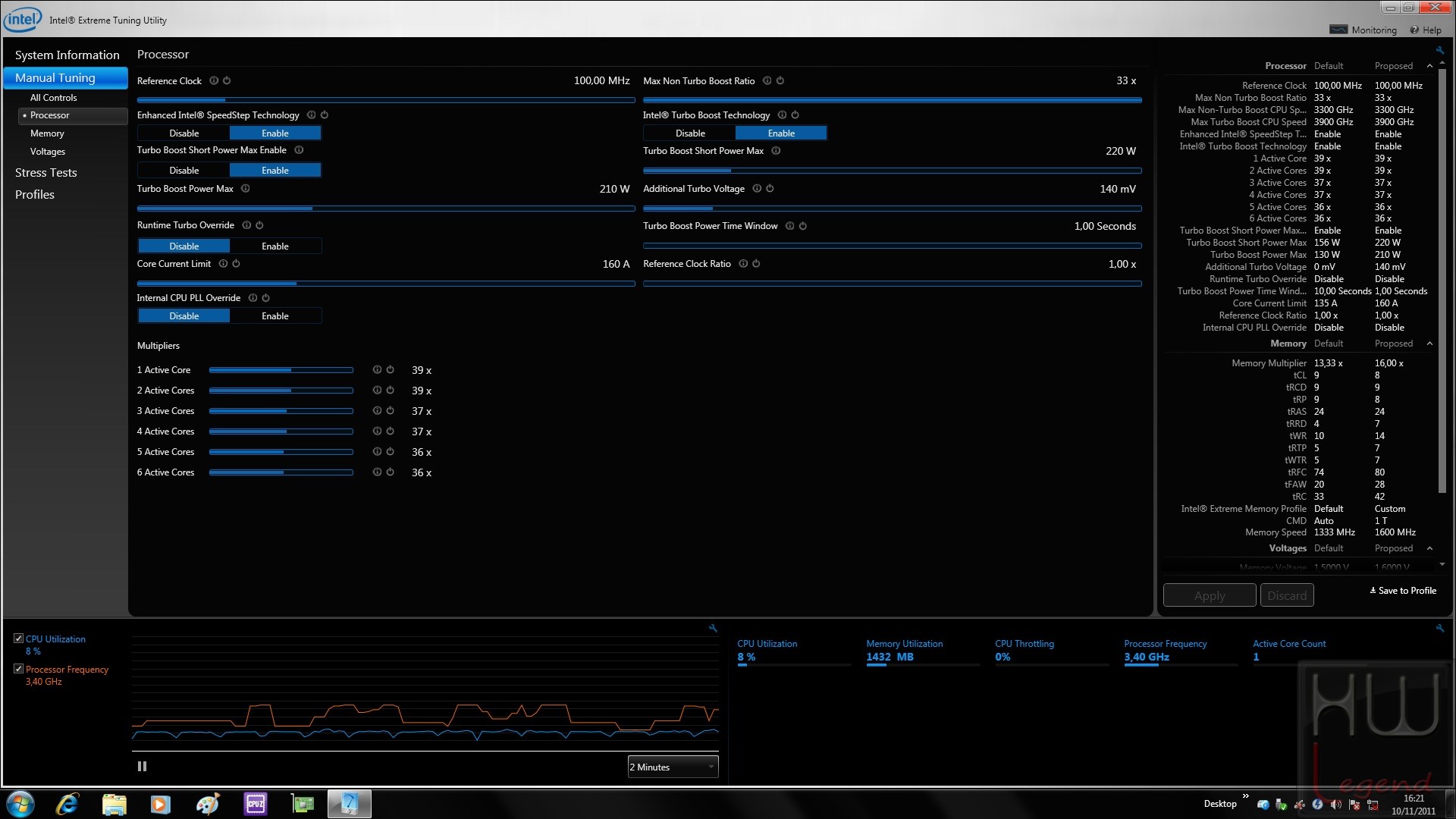Show info for Enhanced Intel SpeedStep Technology
The image size is (1456, 819).
311,115
